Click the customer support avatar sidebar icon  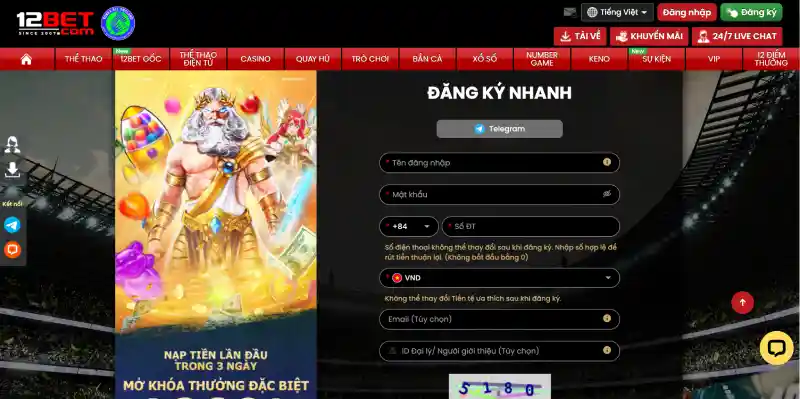[x=12, y=144]
